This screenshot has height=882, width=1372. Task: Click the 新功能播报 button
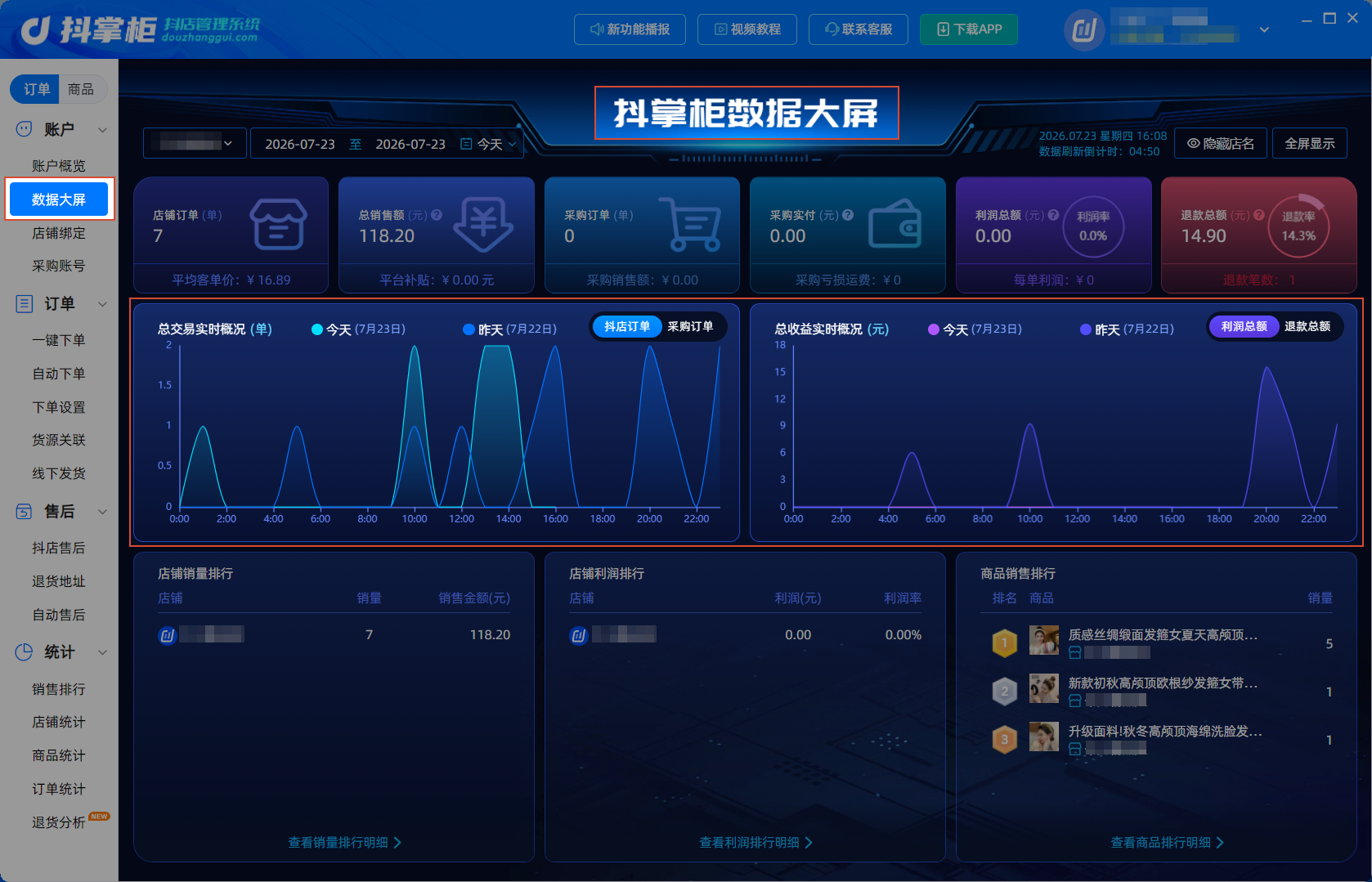tap(630, 29)
